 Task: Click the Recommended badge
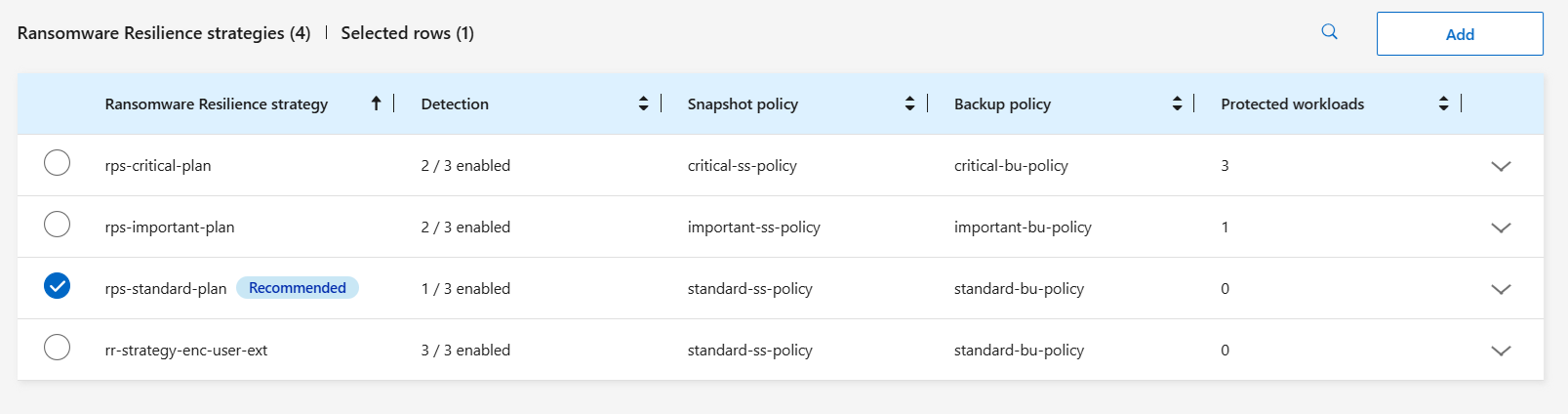[298, 288]
